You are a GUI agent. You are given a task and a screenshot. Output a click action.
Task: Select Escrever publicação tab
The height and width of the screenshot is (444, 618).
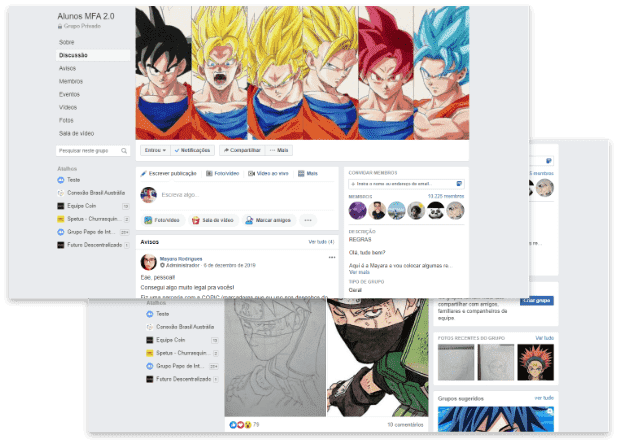pyautogui.click(x=169, y=173)
